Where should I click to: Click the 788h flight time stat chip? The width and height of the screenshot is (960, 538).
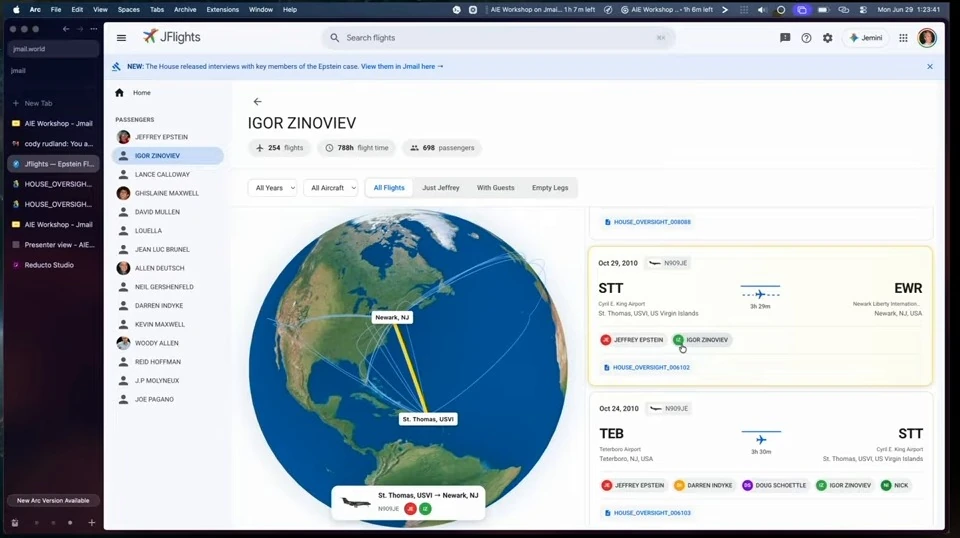coord(357,148)
